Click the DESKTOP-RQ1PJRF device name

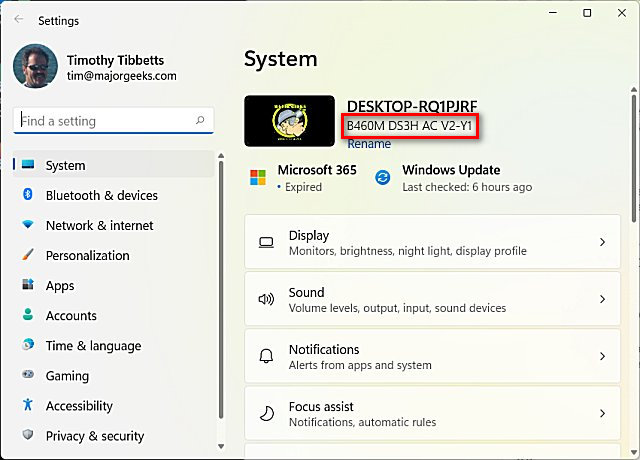(x=412, y=106)
